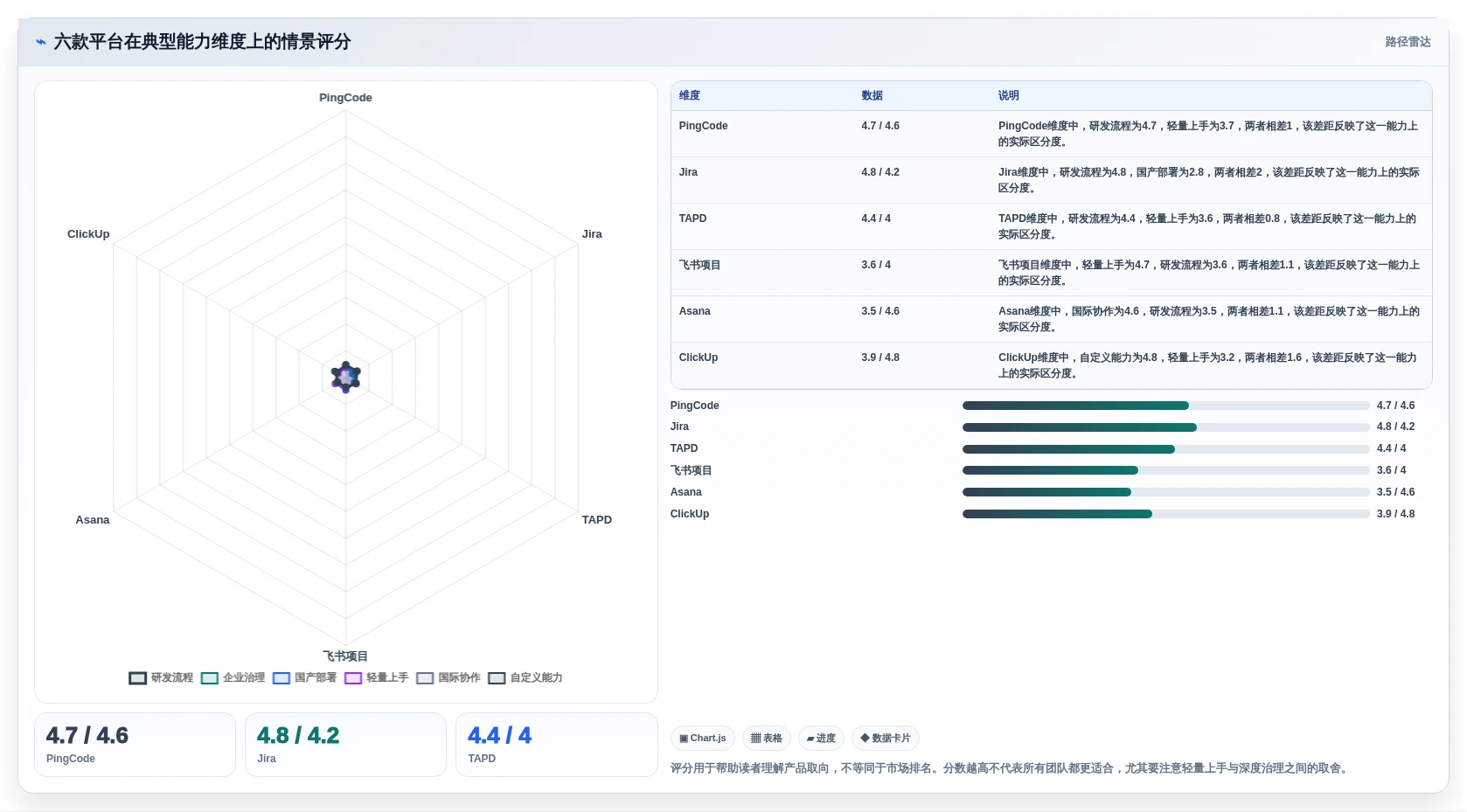Click the radar data cluster at center
Image resolution: width=1467 pixels, height=812 pixels.
click(346, 377)
